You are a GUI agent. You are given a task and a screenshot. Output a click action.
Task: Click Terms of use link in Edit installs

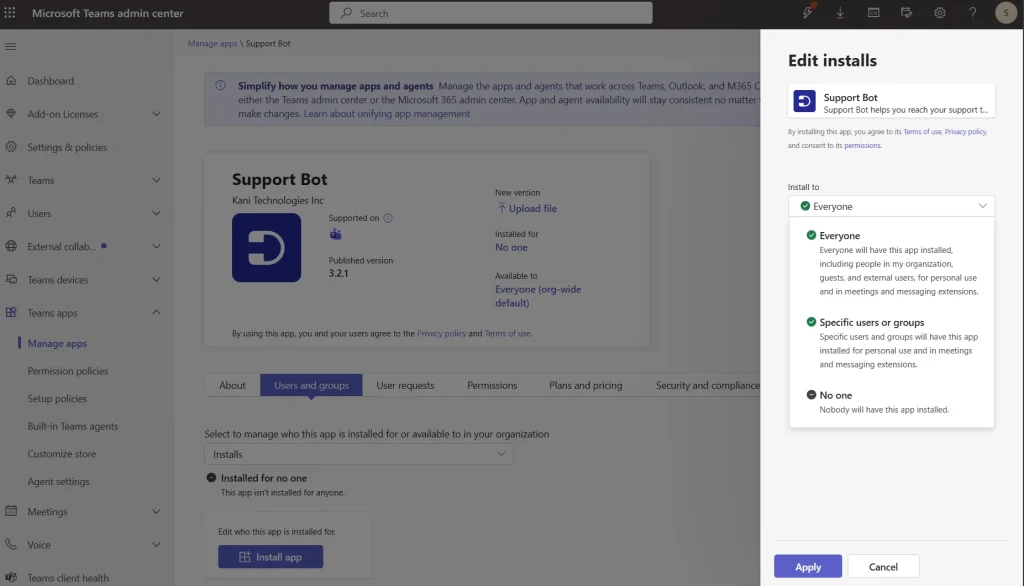tap(922, 132)
